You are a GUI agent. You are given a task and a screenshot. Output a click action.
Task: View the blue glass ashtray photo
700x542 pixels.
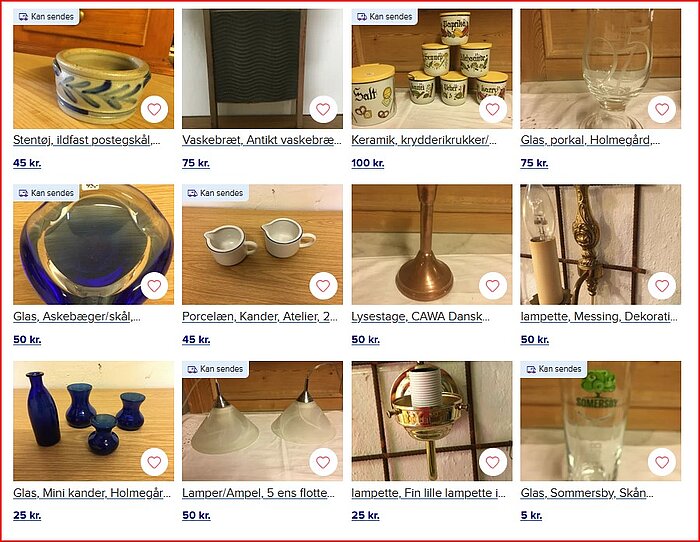click(x=93, y=244)
